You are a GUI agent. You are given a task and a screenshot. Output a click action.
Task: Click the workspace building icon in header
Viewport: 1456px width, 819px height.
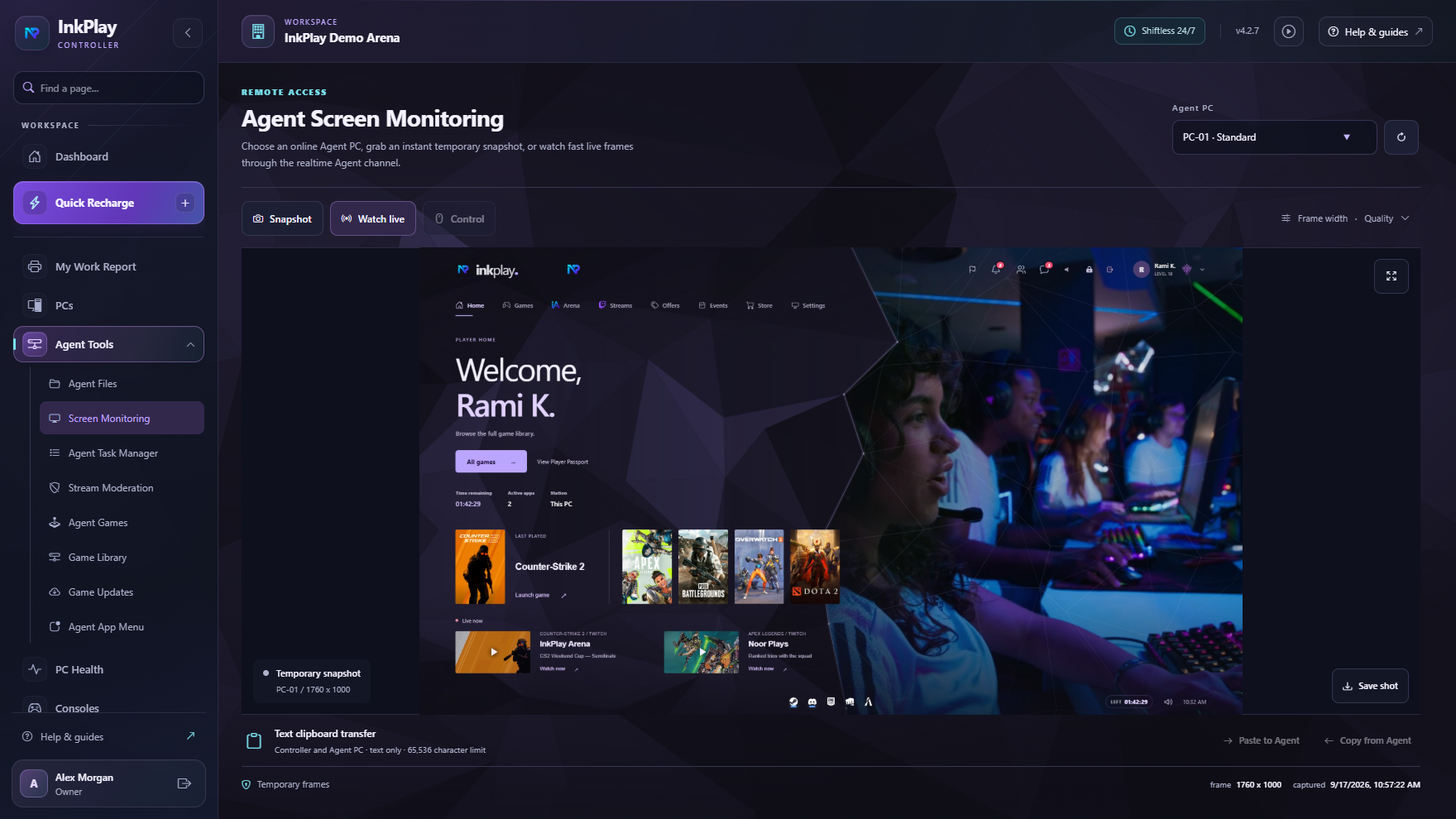click(x=258, y=31)
